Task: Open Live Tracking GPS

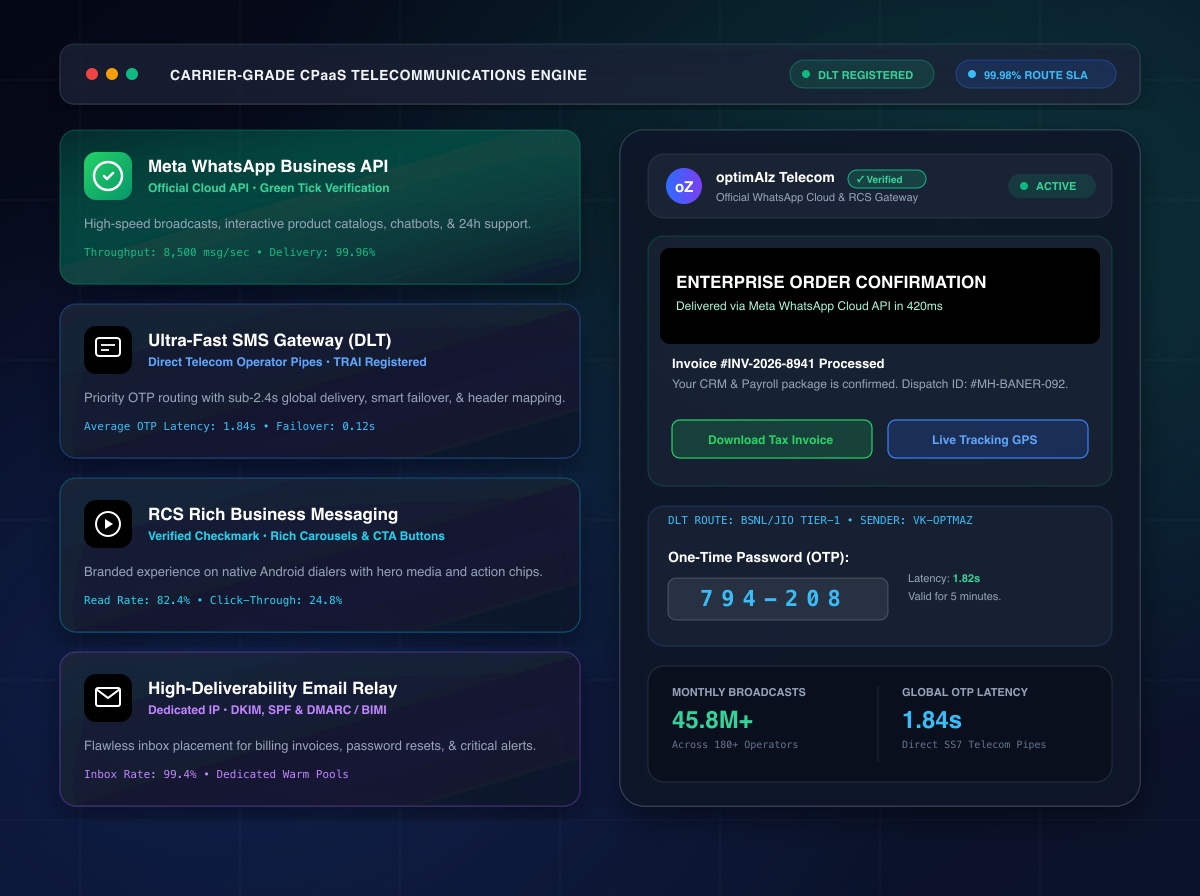Action: (987, 439)
